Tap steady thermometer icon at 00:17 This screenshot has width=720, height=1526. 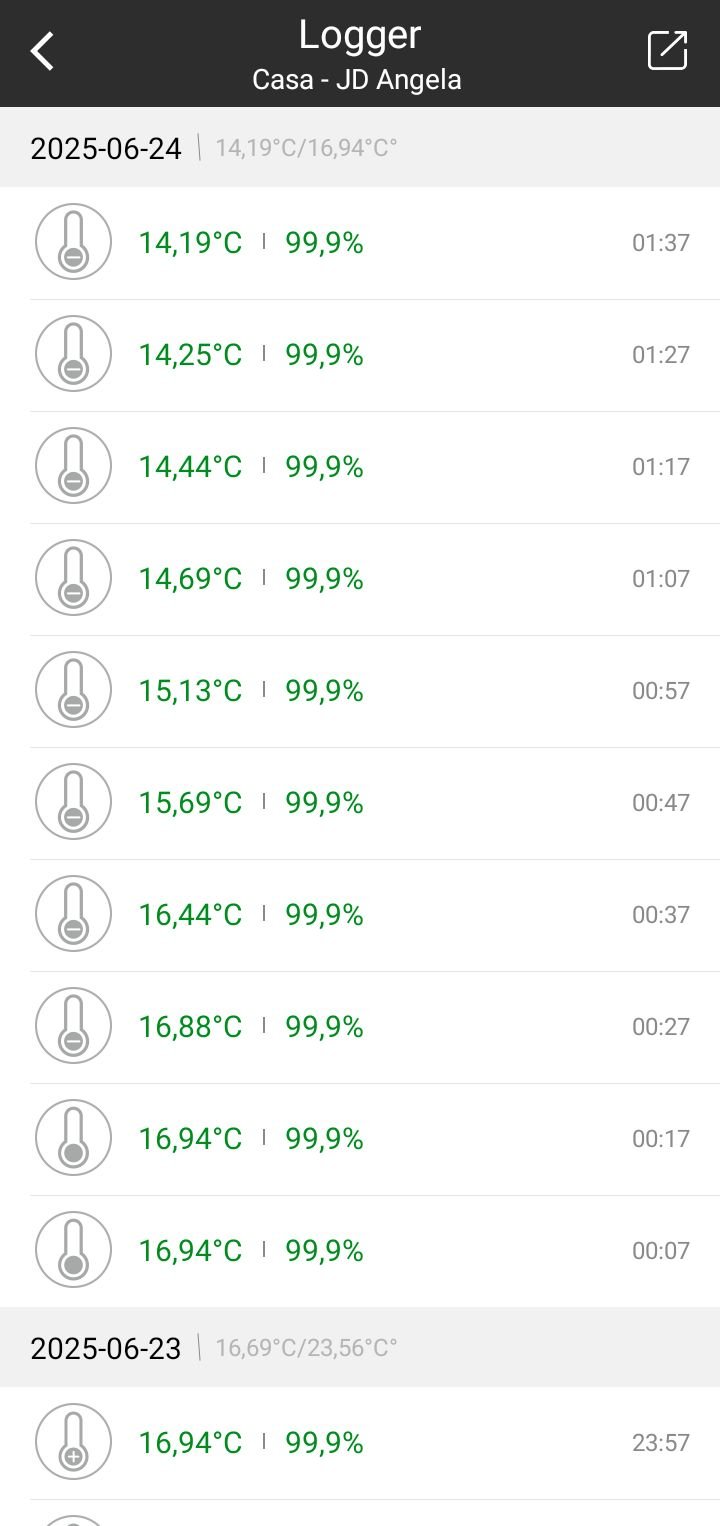click(x=73, y=1138)
